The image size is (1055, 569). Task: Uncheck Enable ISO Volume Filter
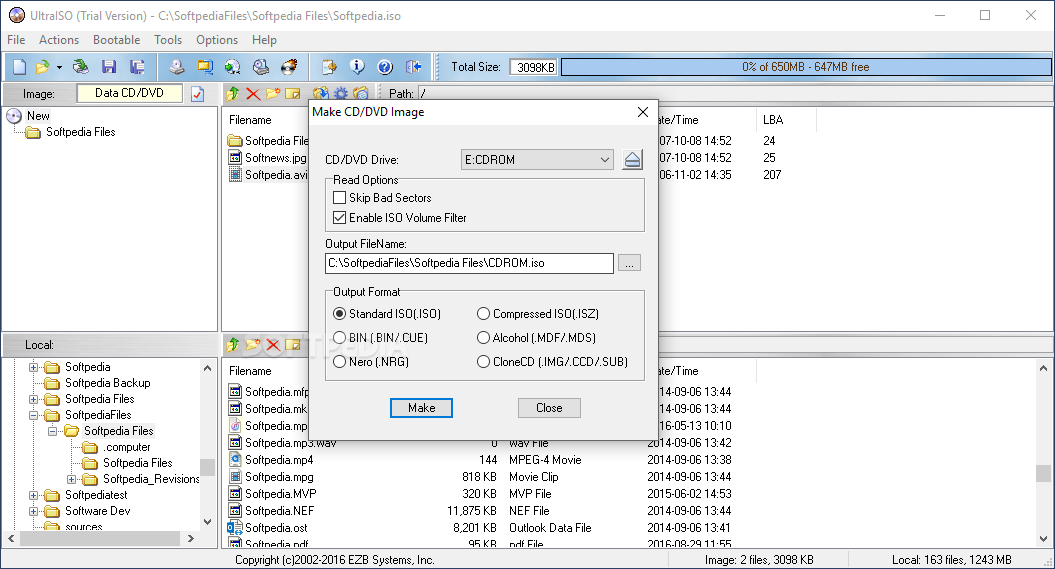click(340, 218)
